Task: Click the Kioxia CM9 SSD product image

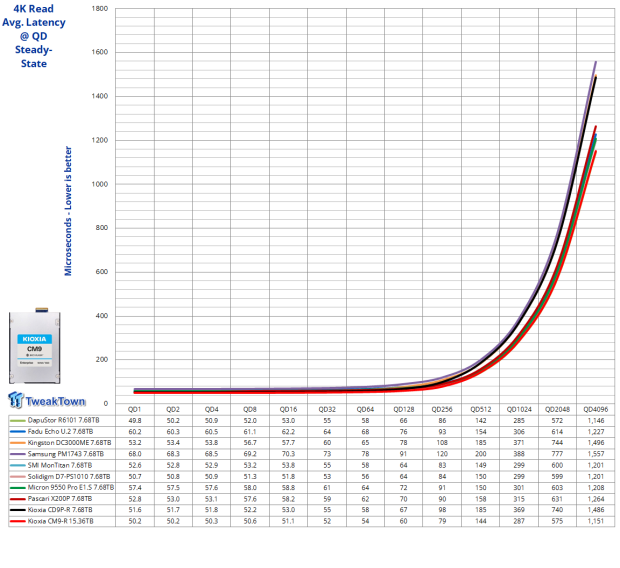Action: point(35,345)
